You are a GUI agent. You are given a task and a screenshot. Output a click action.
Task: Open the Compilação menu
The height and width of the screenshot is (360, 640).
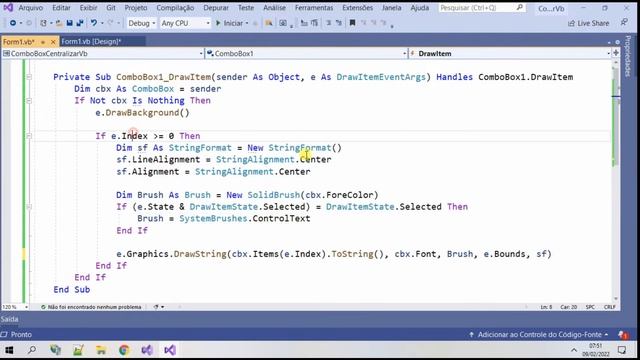(175, 8)
